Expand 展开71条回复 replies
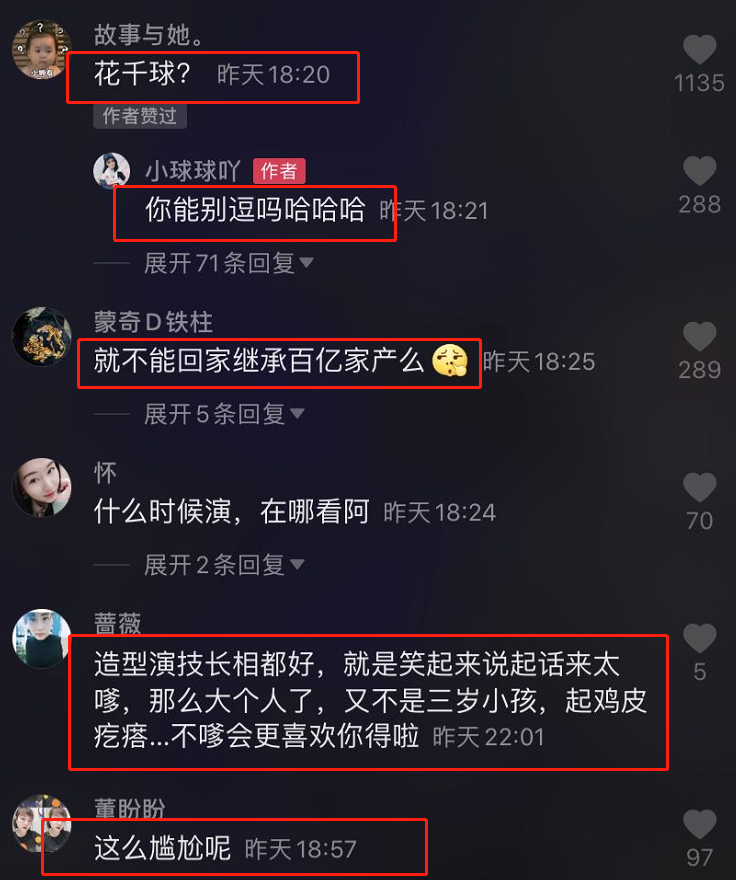Image resolution: width=736 pixels, height=880 pixels. [x=228, y=263]
